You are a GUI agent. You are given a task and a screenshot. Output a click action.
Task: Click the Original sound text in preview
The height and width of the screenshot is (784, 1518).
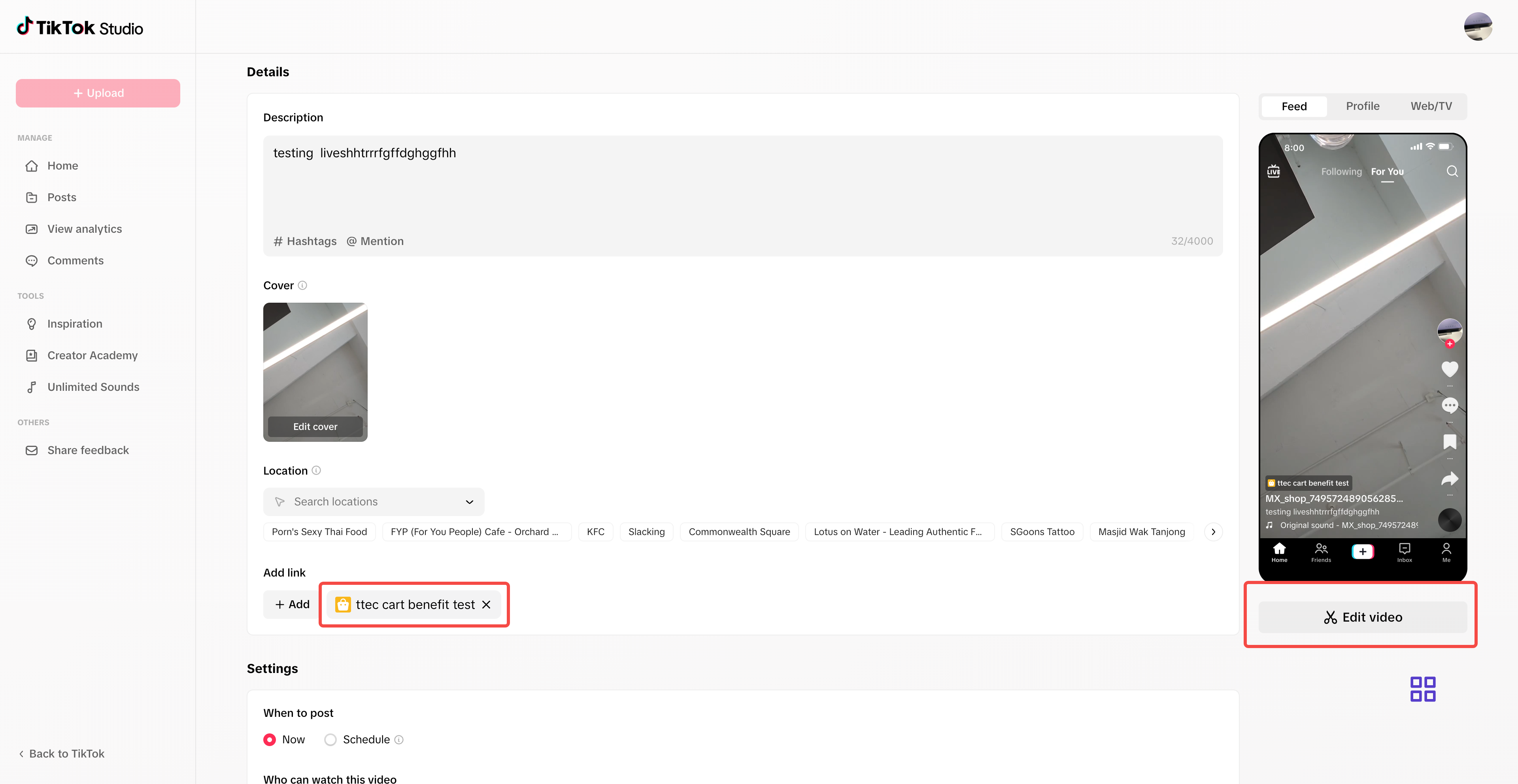(1349, 525)
